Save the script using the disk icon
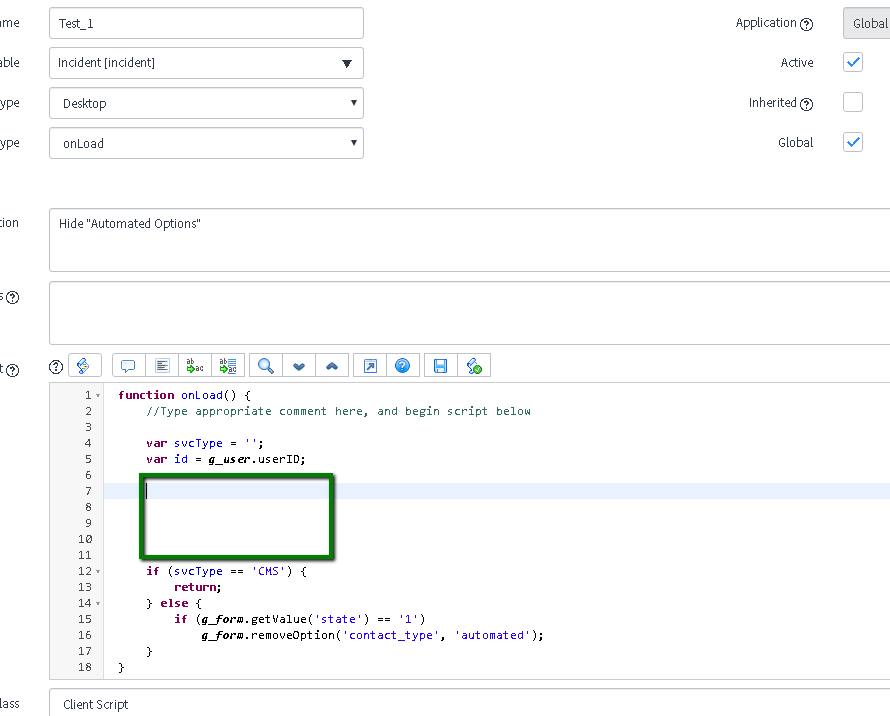 click(439, 365)
